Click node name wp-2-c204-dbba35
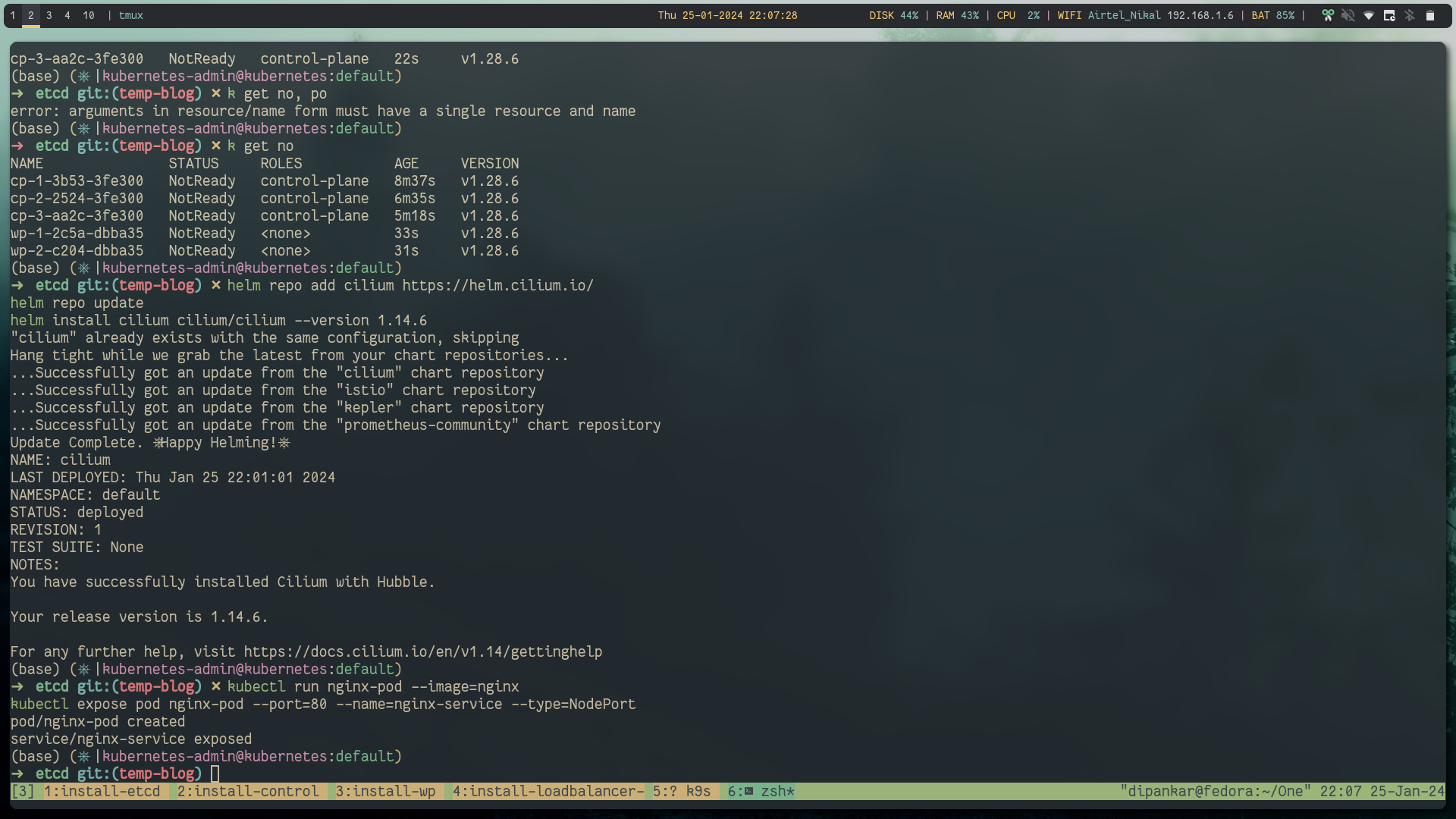This screenshot has height=819, width=1456. pos(77,251)
